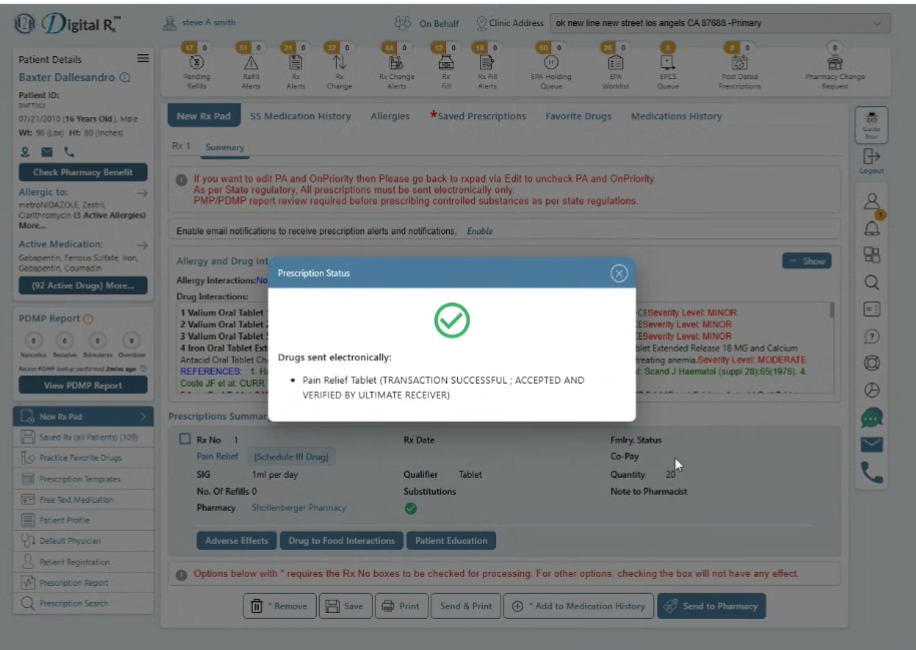Screen dimensions: 916x650
Task: Switch to the Favorite Drugs tab
Action: [578, 116]
